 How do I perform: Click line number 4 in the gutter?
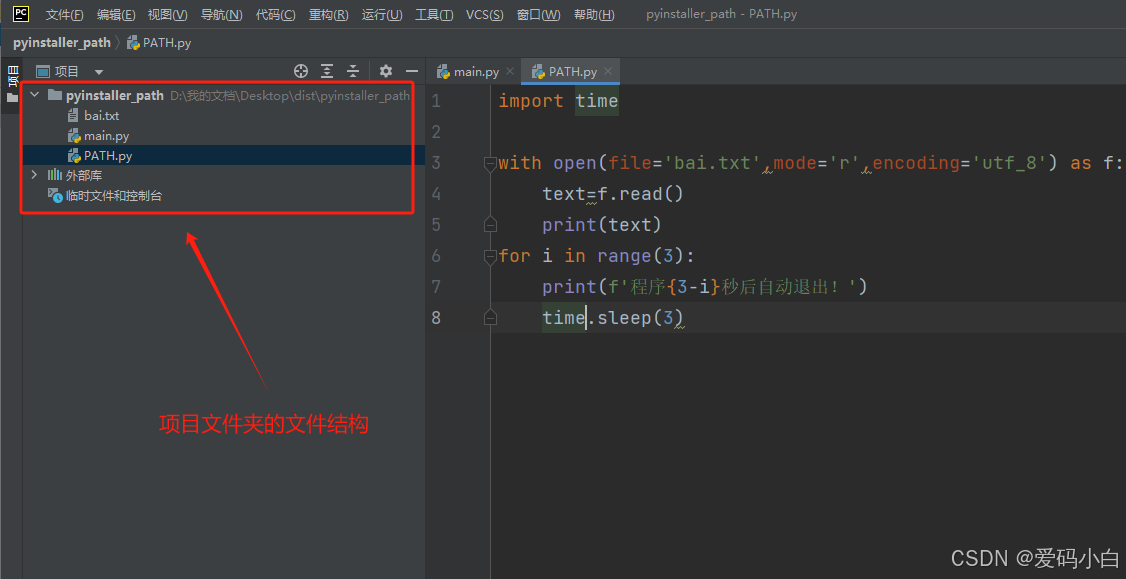[436, 194]
